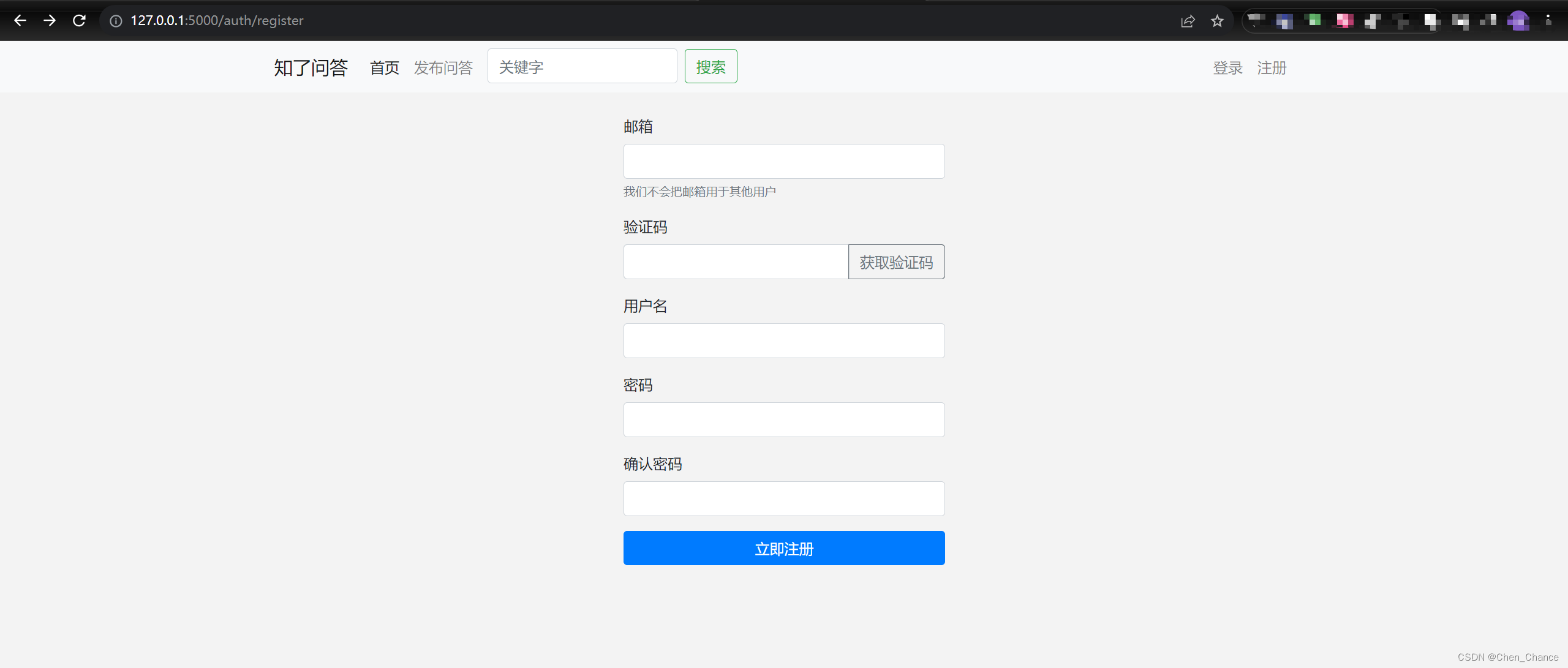Open the 注册 link
This screenshot has width=1568, height=668.
(1272, 67)
